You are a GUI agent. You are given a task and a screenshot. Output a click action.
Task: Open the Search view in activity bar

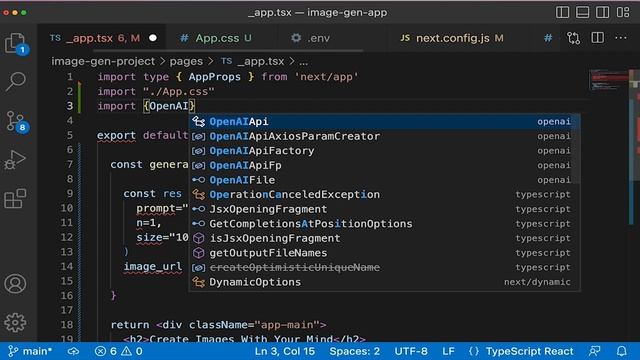pyautogui.click(x=16, y=82)
